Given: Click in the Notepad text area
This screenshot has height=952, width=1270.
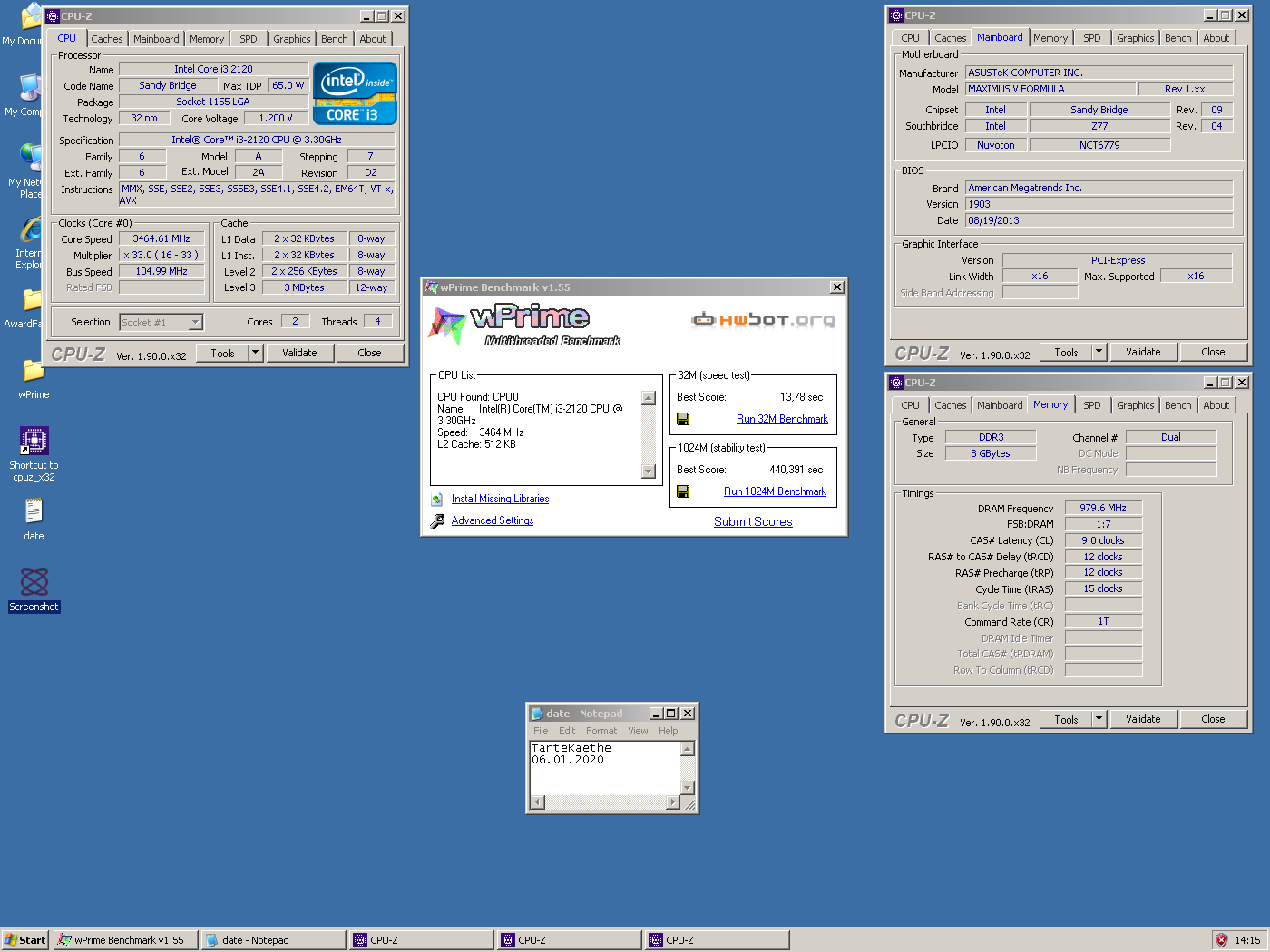Looking at the screenshot, I should pyautogui.click(x=604, y=768).
